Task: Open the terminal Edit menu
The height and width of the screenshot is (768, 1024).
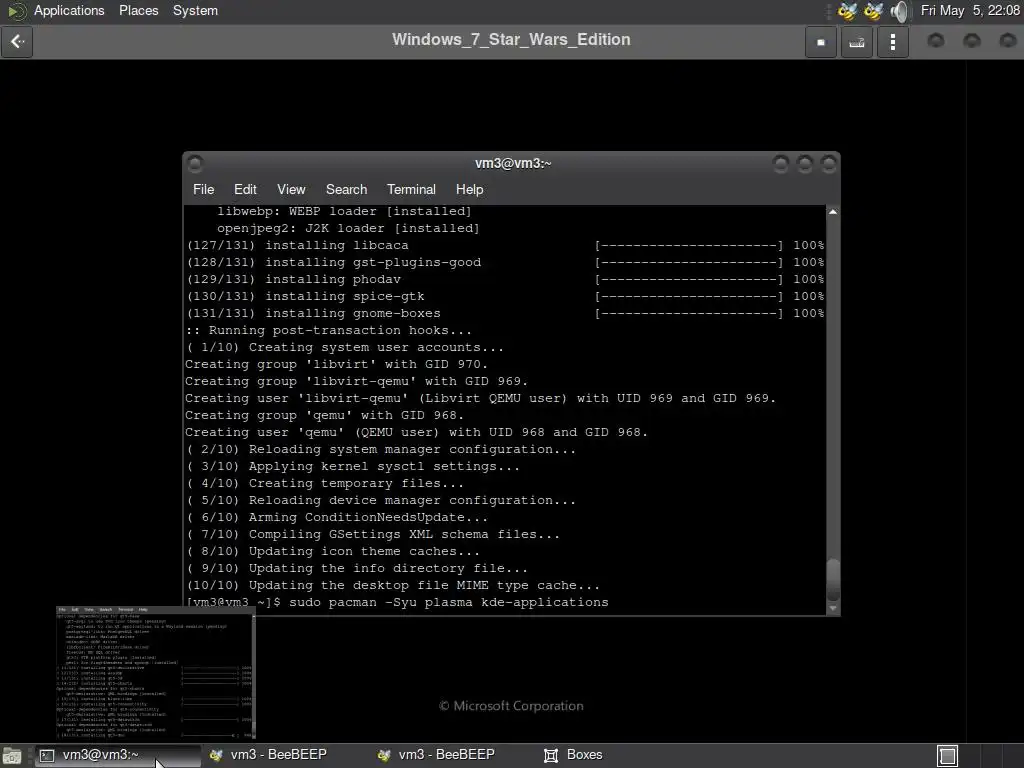Action: point(245,189)
